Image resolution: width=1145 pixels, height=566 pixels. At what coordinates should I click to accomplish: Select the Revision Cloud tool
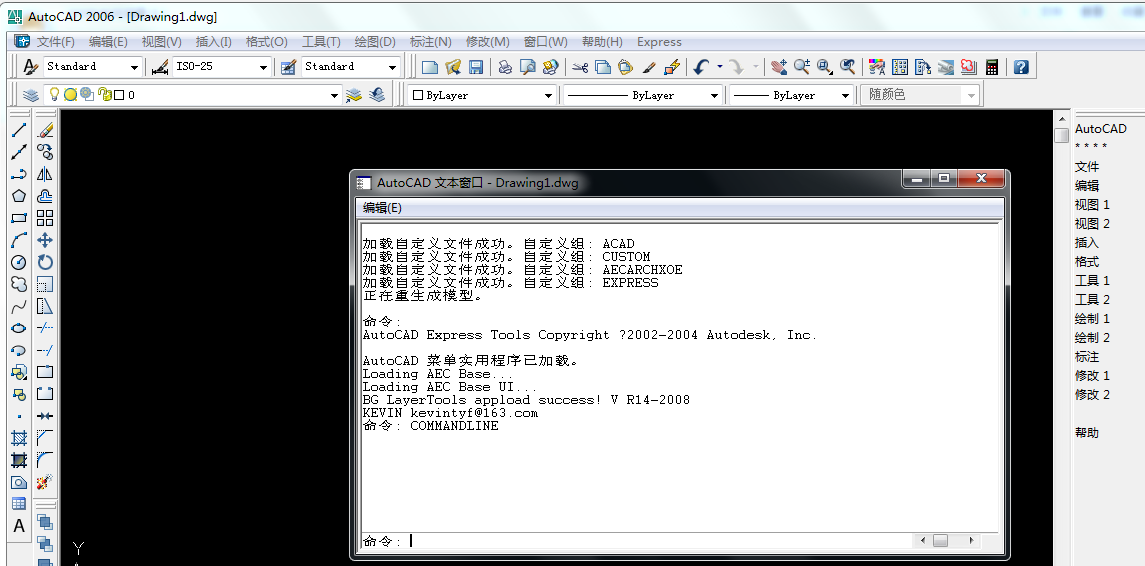click(x=19, y=284)
